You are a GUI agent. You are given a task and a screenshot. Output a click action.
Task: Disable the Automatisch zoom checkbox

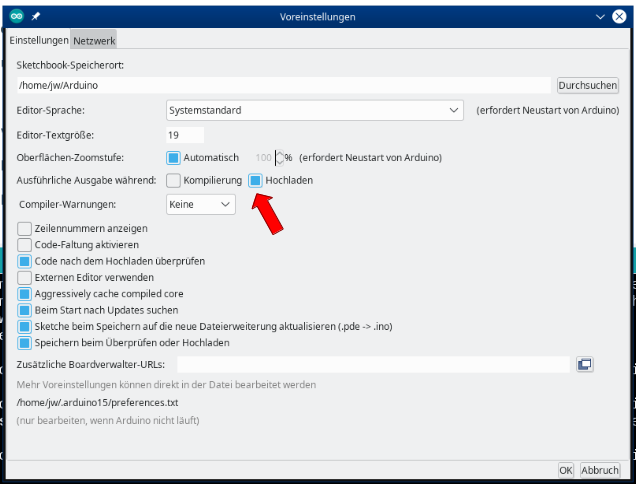tap(174, 157)
